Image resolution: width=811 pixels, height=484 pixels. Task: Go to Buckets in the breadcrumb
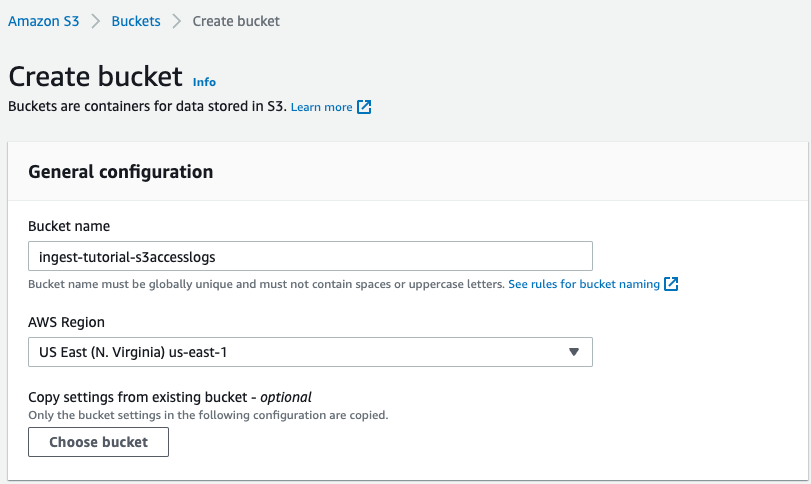pyautogui.click(x=136, y=21)
